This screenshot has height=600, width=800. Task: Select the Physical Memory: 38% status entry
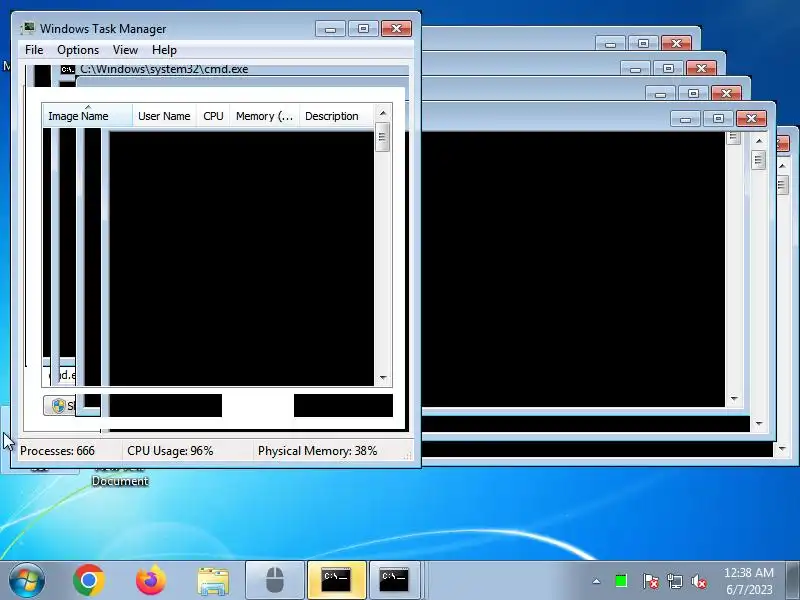tap(317, 451)
